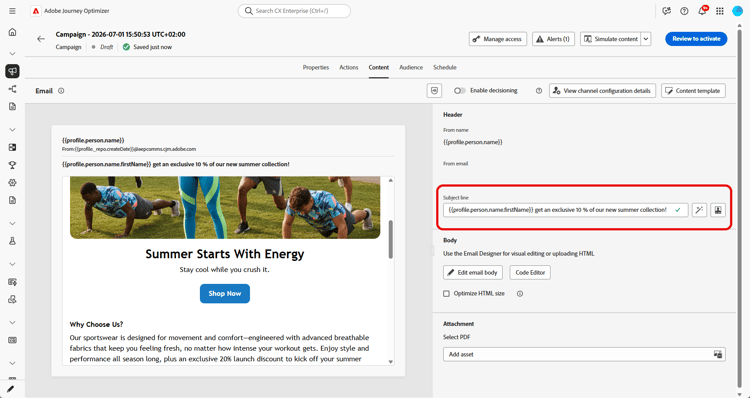
Task: Open the Content template button
Action: tap(693, 90)
